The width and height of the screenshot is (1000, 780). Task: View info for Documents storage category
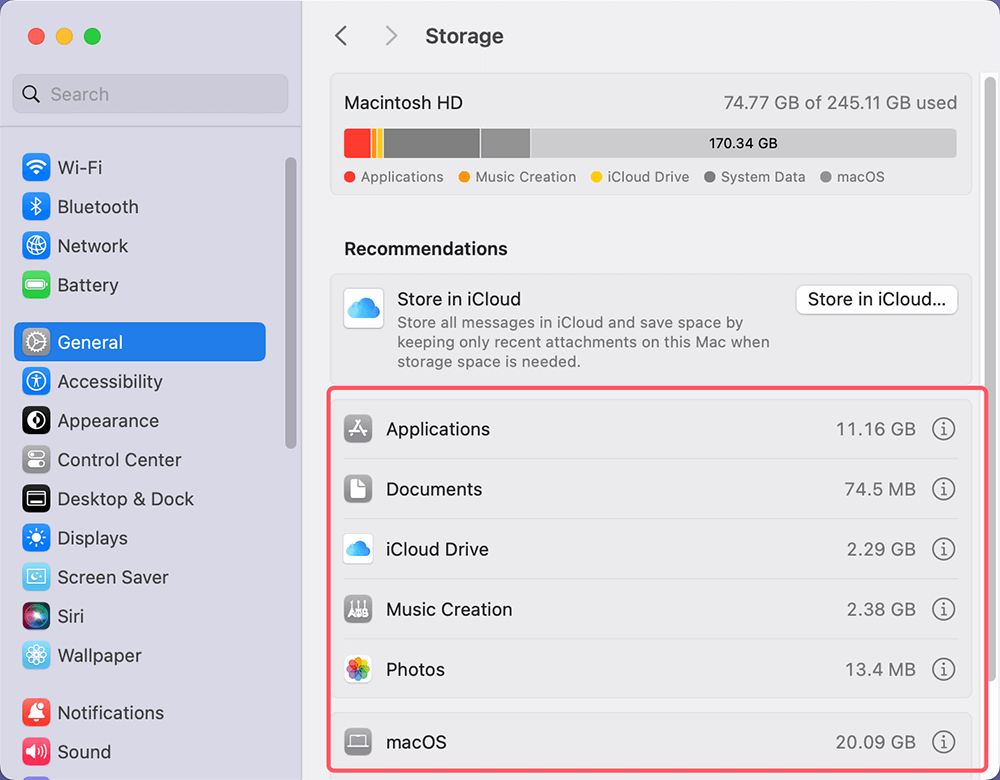point(943,489)
